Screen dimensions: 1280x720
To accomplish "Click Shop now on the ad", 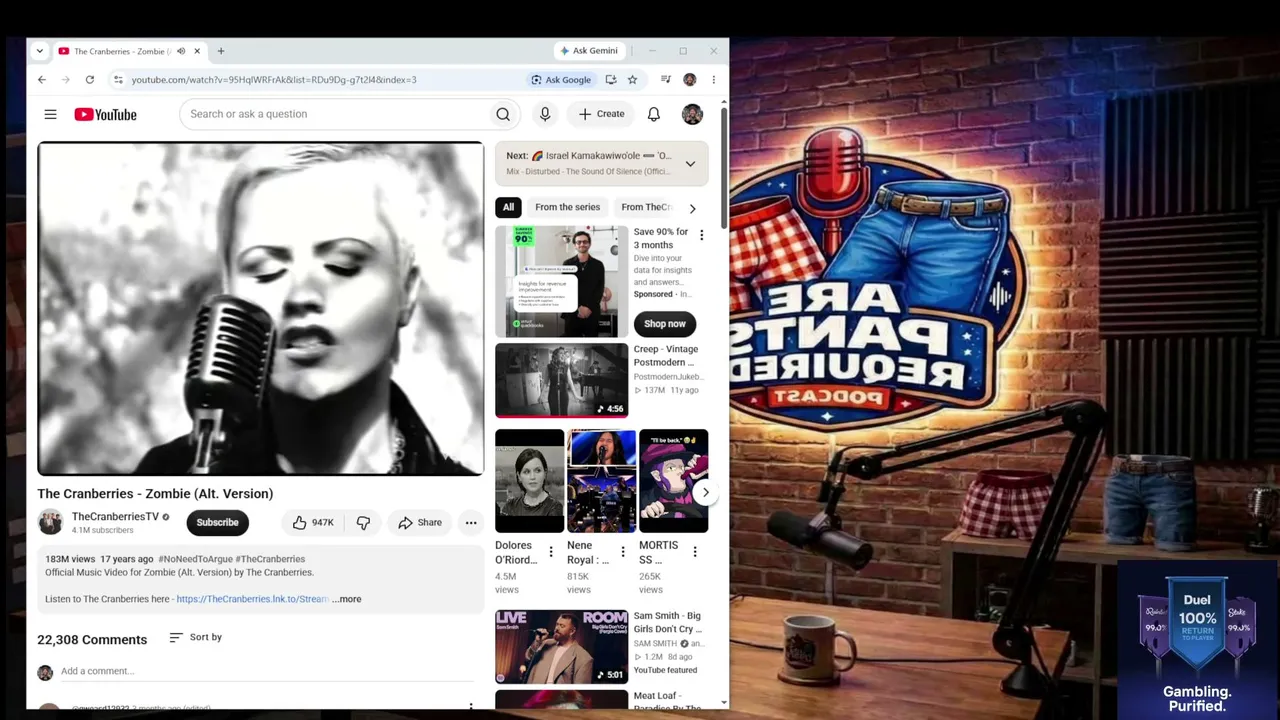I will [665, 324].
